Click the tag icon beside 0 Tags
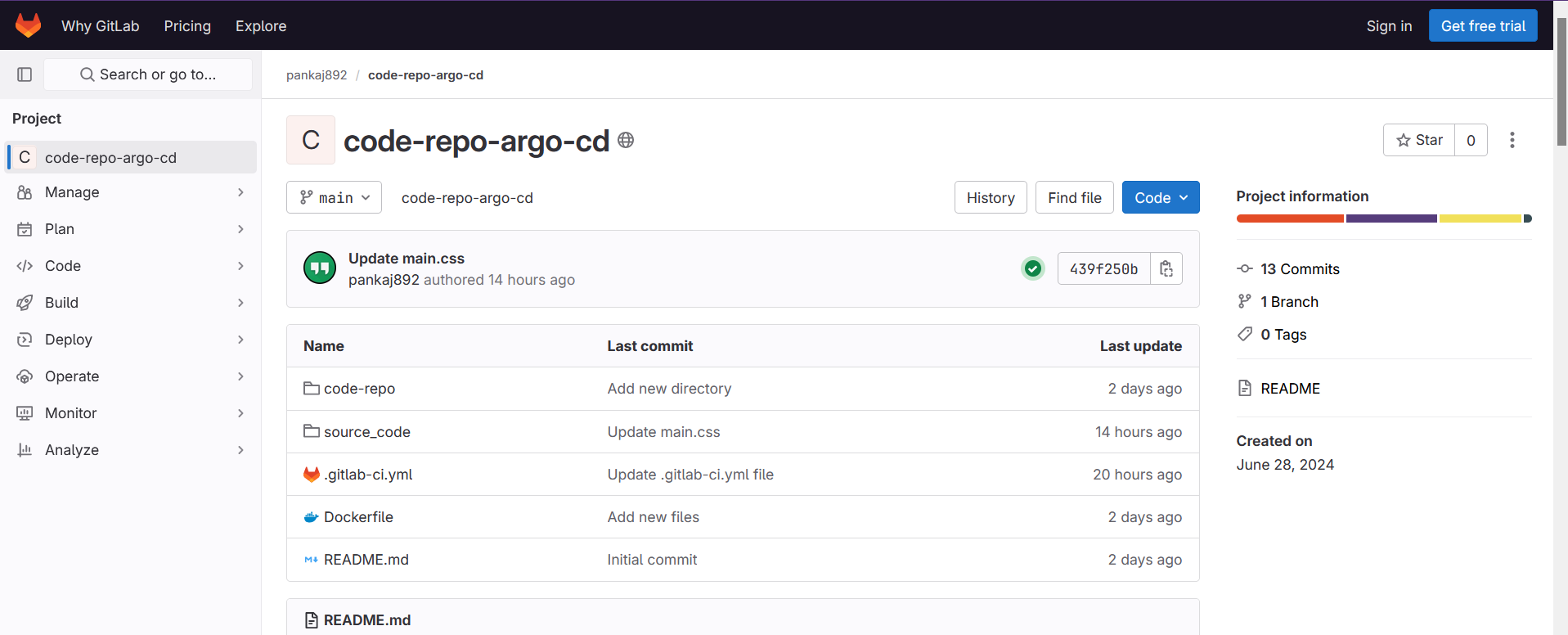 [x=1245, y=334]
